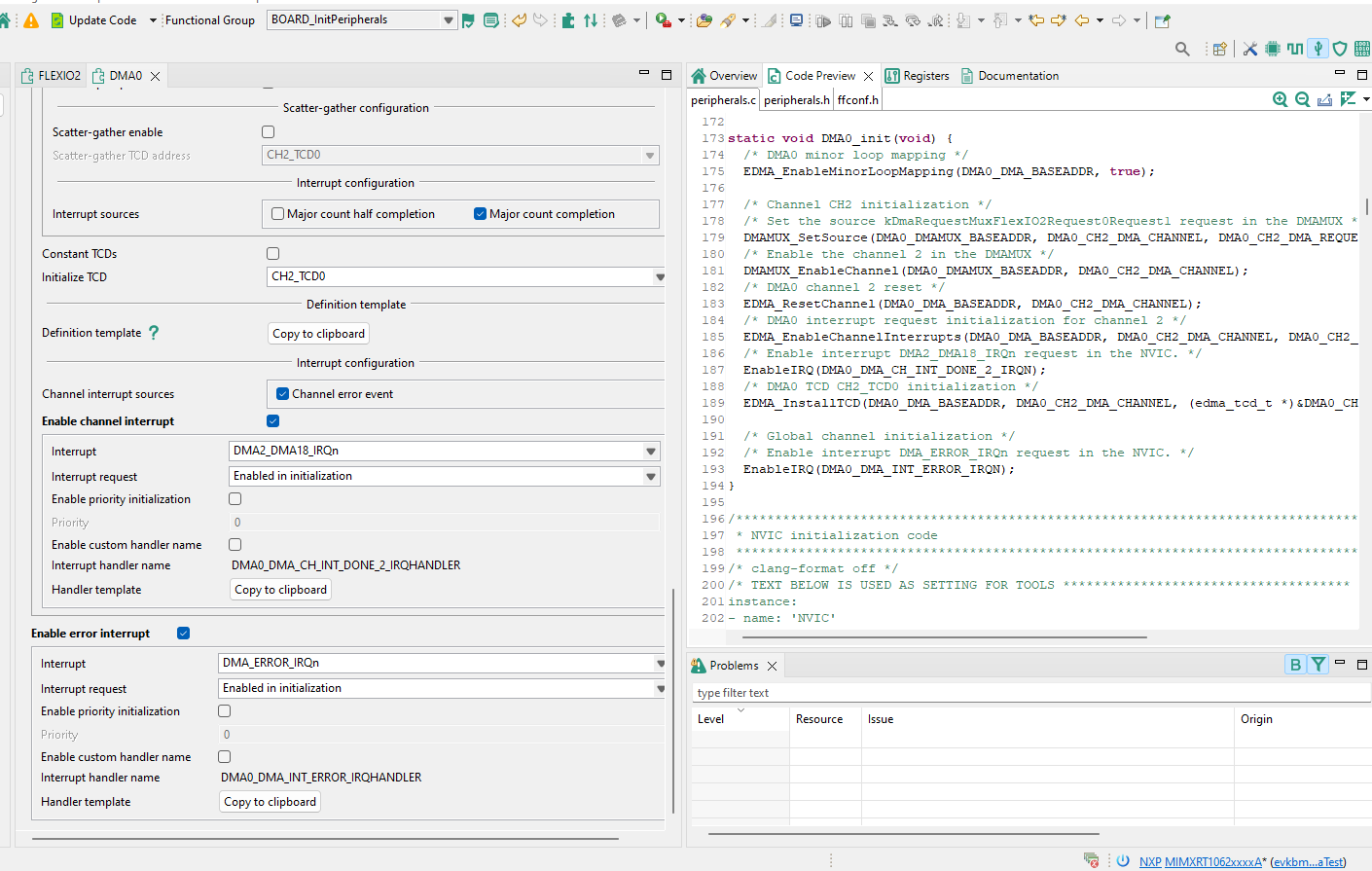
Task: Expand the DMA2_DMA18_IRQn interrupt dropdown
Action: [650, 452]
